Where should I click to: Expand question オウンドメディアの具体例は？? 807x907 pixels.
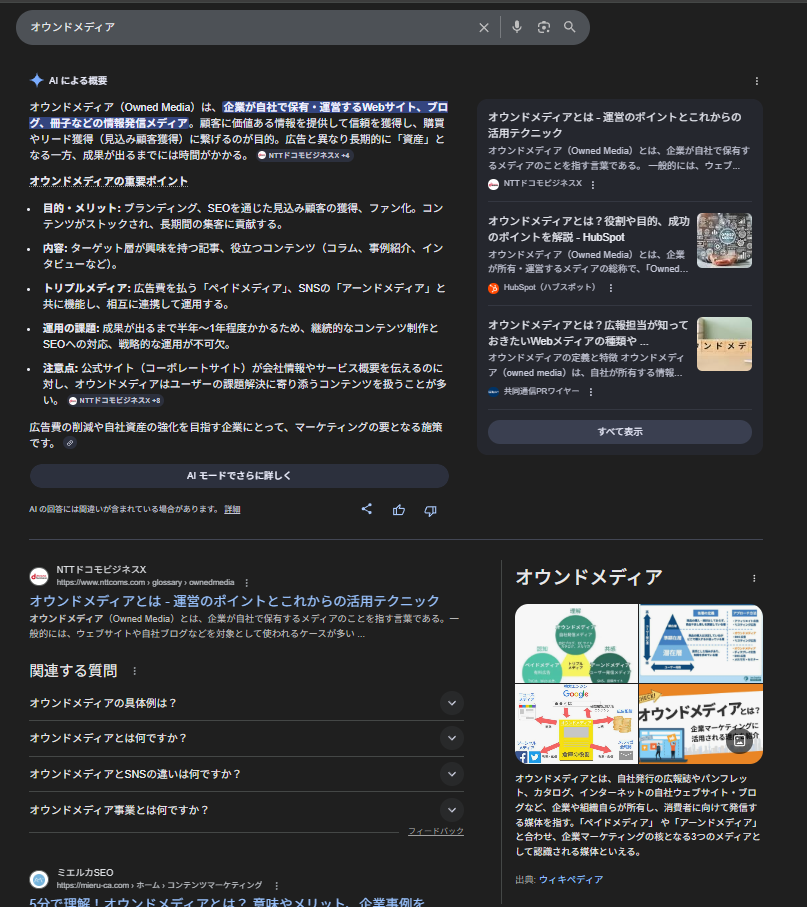(452, 703)
